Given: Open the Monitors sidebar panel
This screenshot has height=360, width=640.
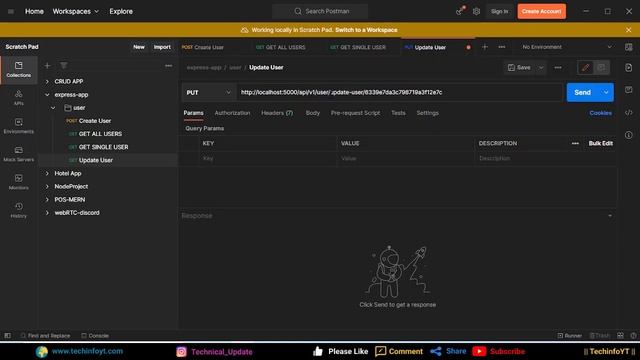Looking at the screenshot, I should [x=19, y=182].
